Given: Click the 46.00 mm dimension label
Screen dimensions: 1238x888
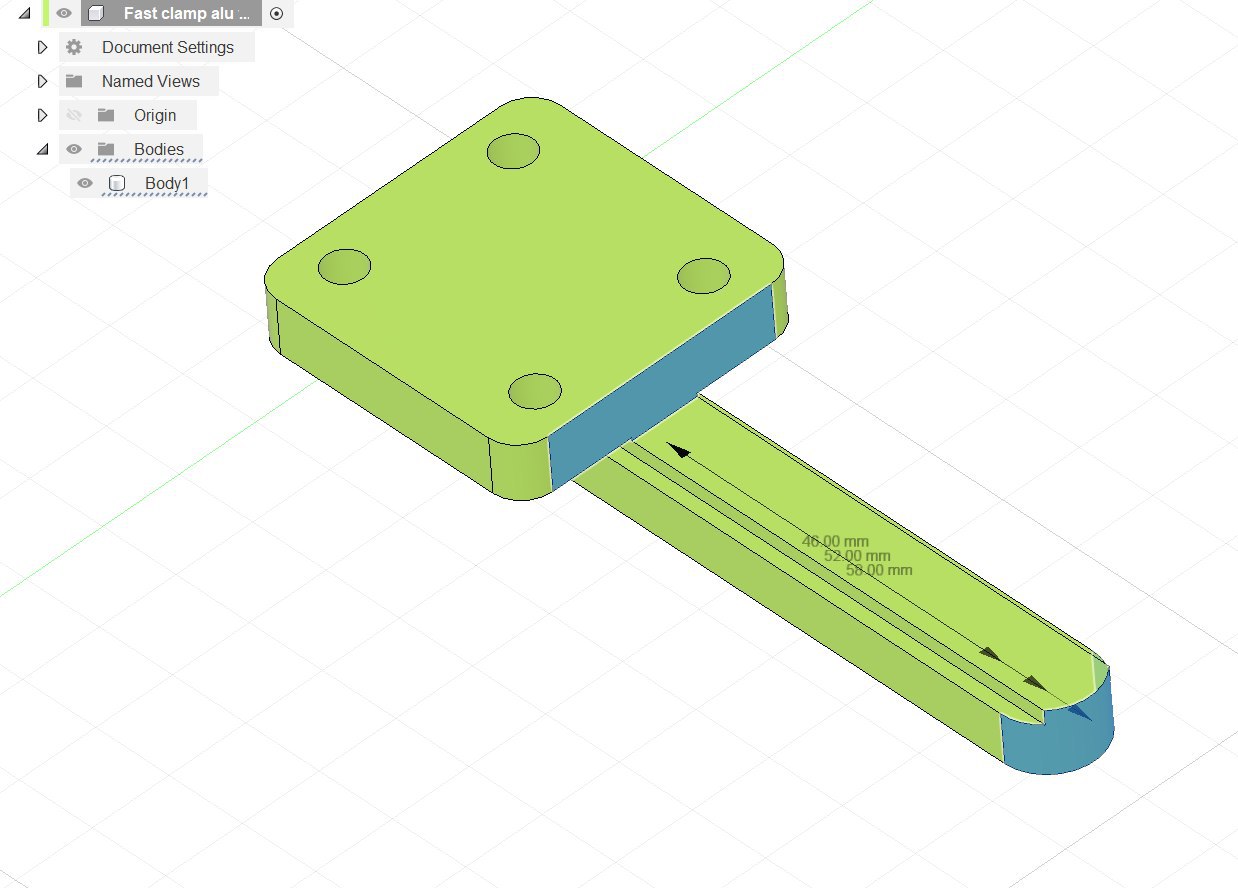Looking at the screenshot, I should pyautogui.click(x=835, y=541).
